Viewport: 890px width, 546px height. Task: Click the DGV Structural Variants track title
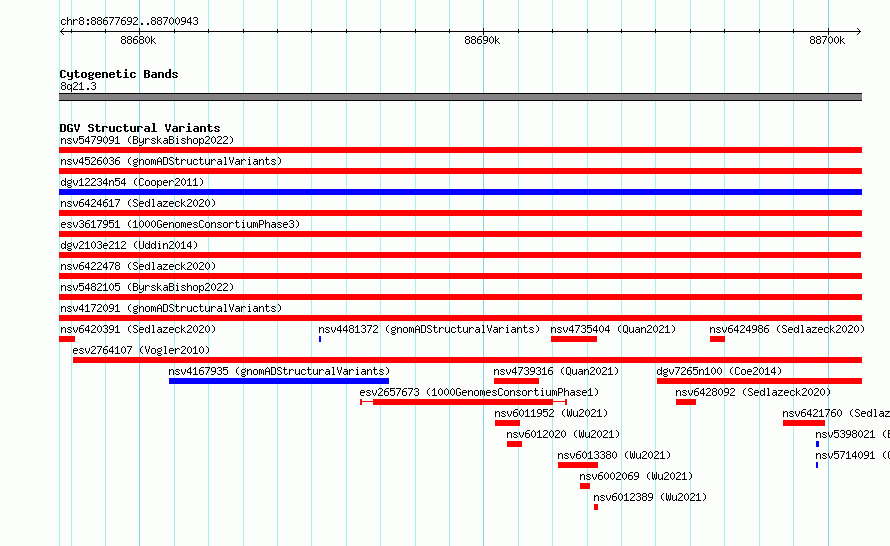(140, 128)
